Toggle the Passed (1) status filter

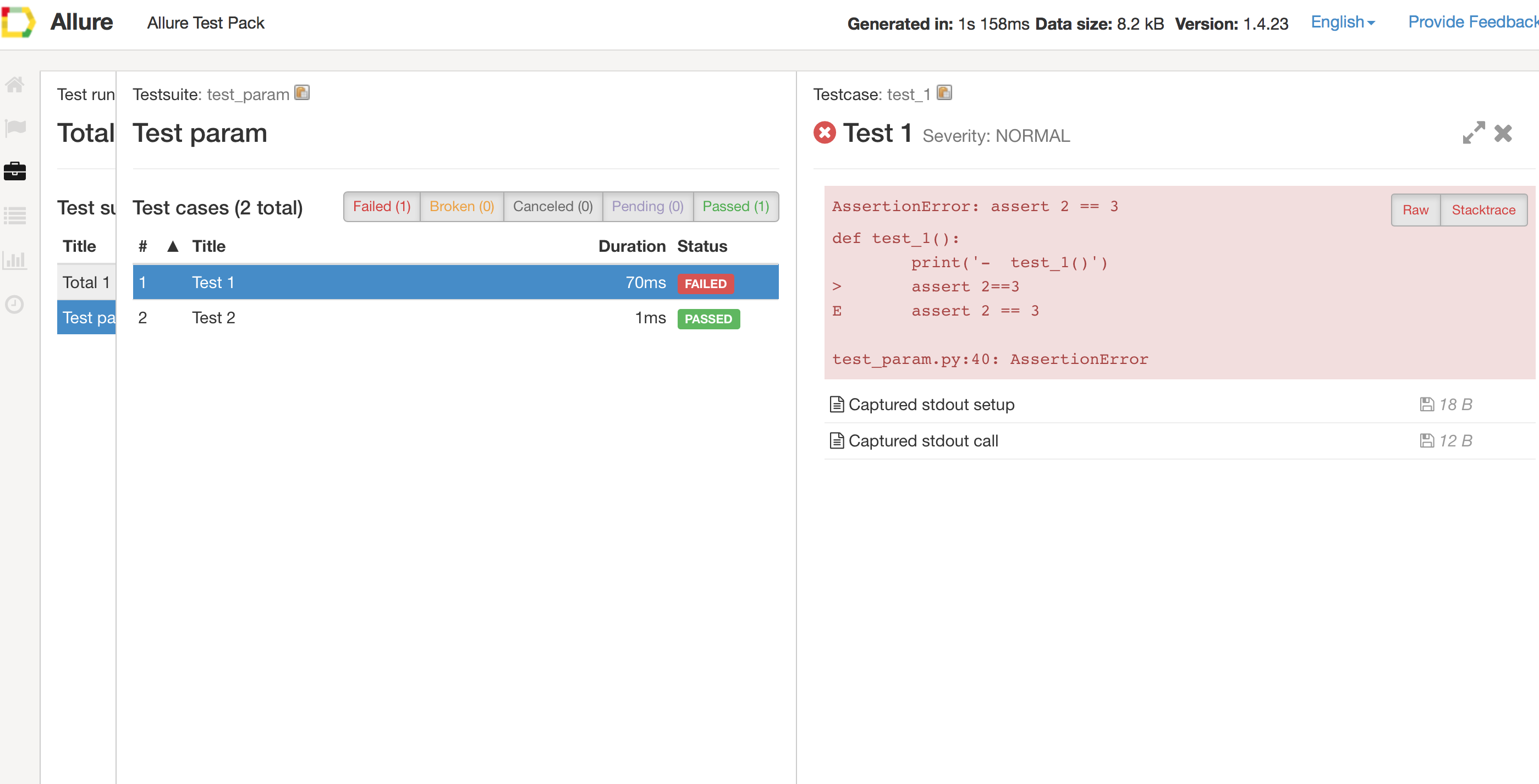[735, 207]
